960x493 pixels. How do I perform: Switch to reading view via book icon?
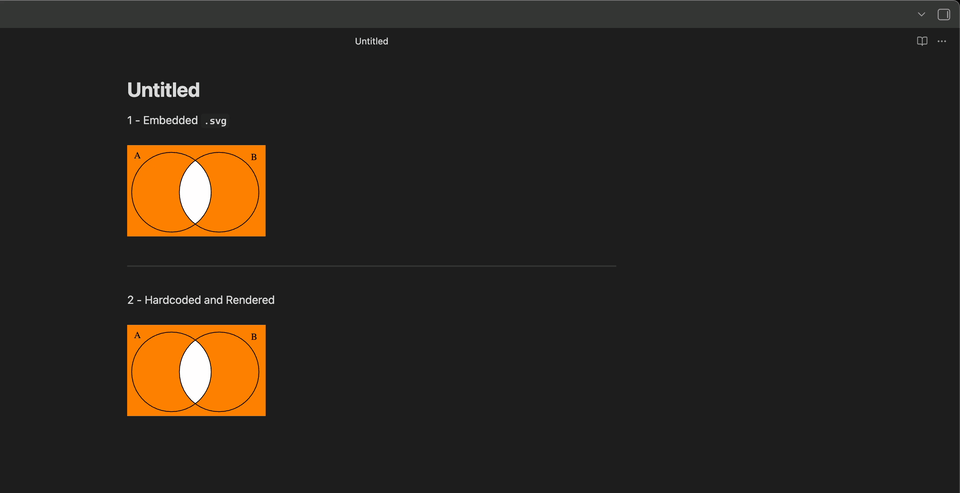pyautogui.click(x=922, y=41)
